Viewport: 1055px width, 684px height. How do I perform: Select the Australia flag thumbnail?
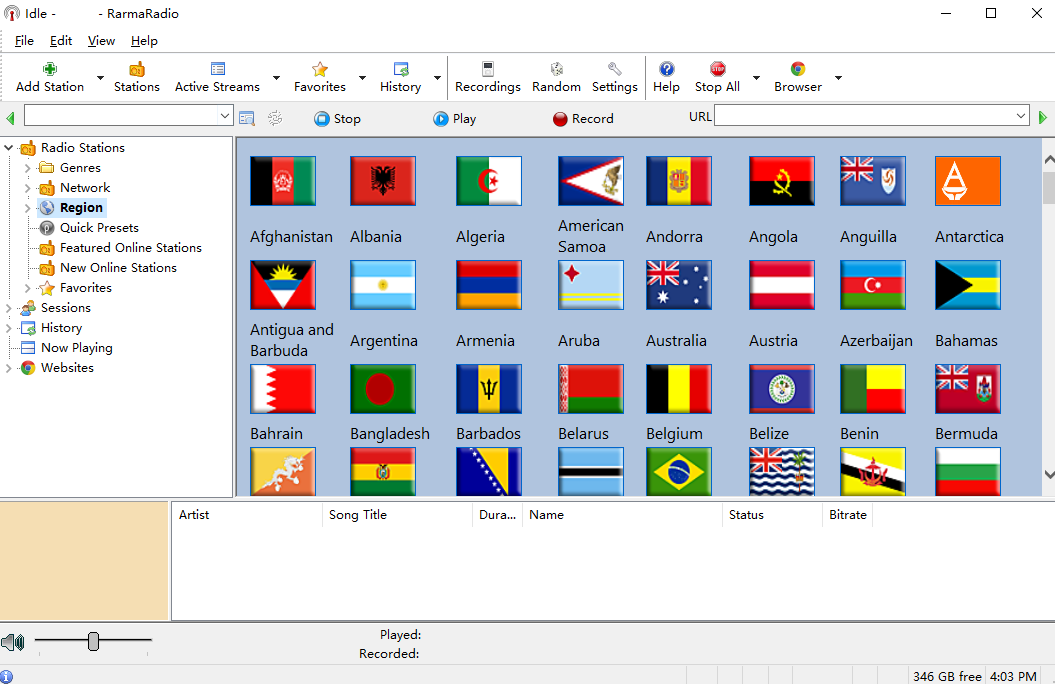[x=679, y=285]
